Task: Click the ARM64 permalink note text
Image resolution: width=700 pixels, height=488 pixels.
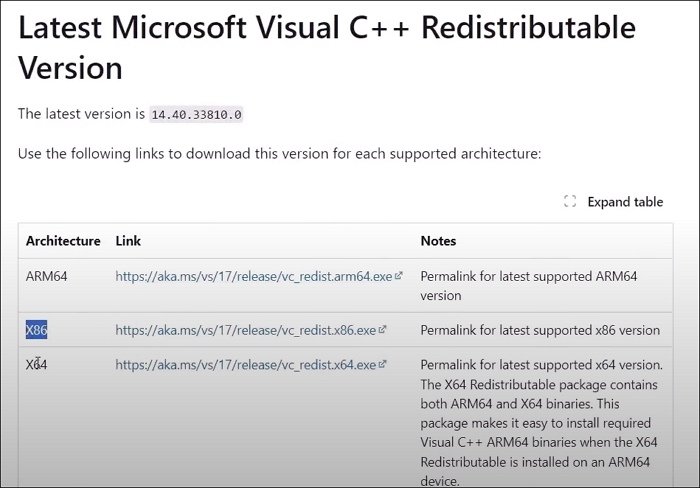Action: (528, 285)
